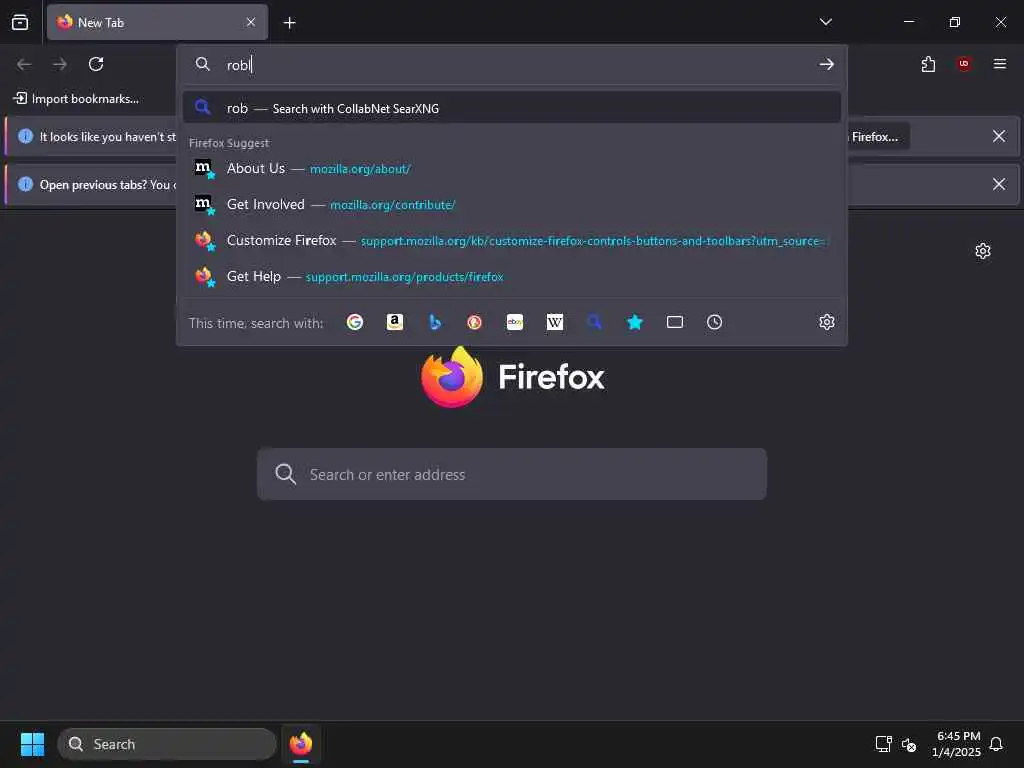The image size is (1024, 768).
Task: Personalize new tab with gear icon
Action: pos(983,251)
